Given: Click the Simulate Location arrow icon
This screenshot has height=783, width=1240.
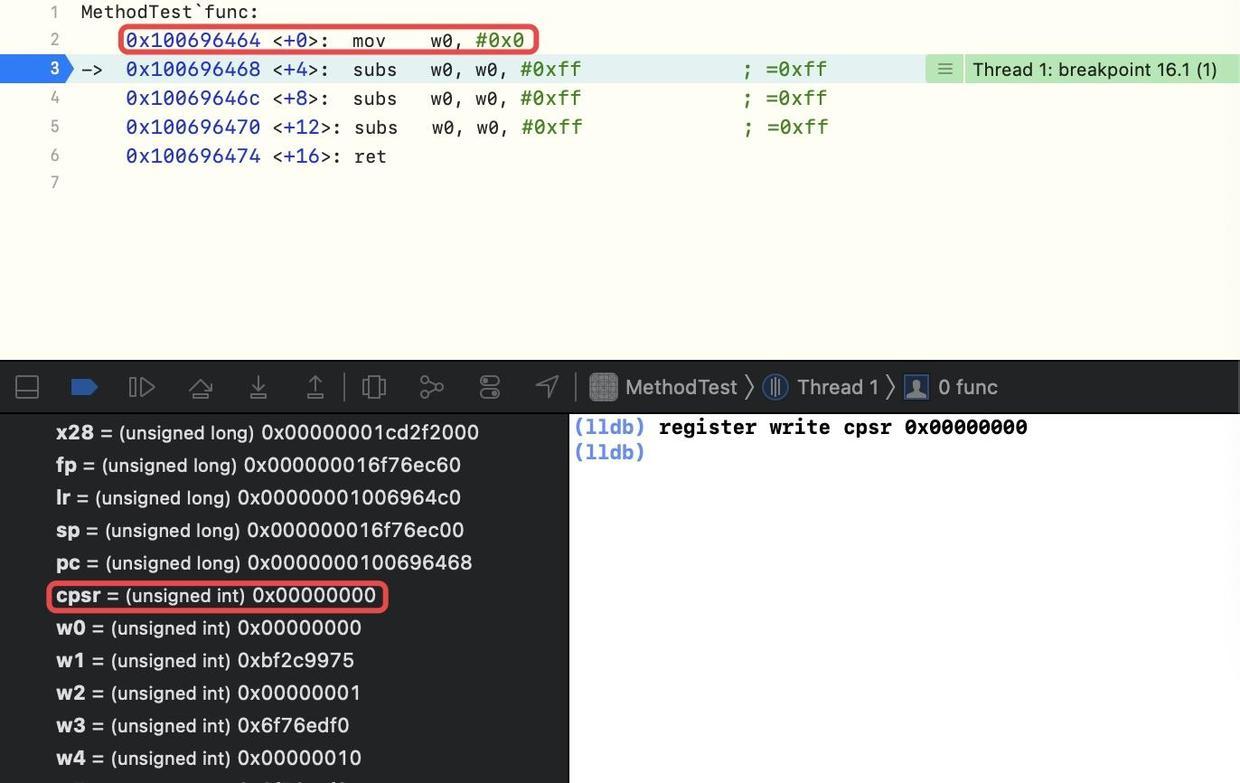Looking at the screenshot, I should (x=547, y=387).
